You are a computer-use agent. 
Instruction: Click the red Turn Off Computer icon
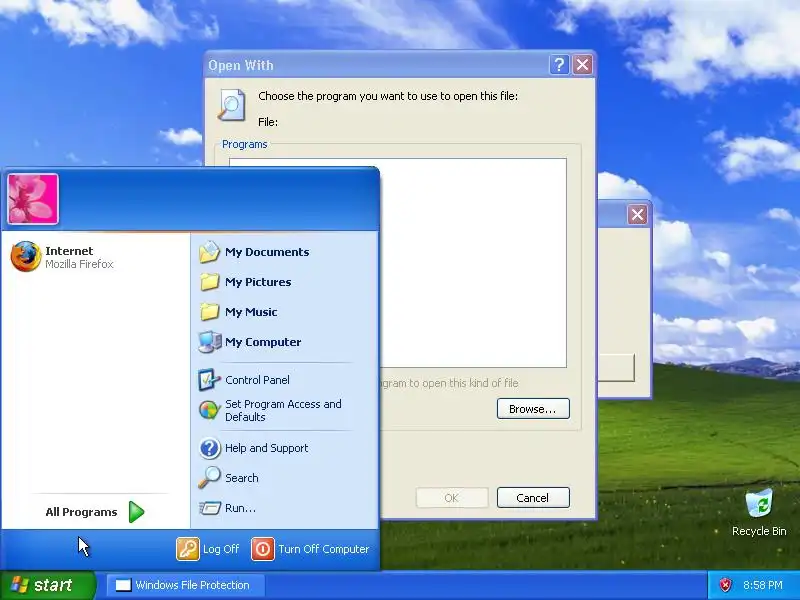point(263,549)
